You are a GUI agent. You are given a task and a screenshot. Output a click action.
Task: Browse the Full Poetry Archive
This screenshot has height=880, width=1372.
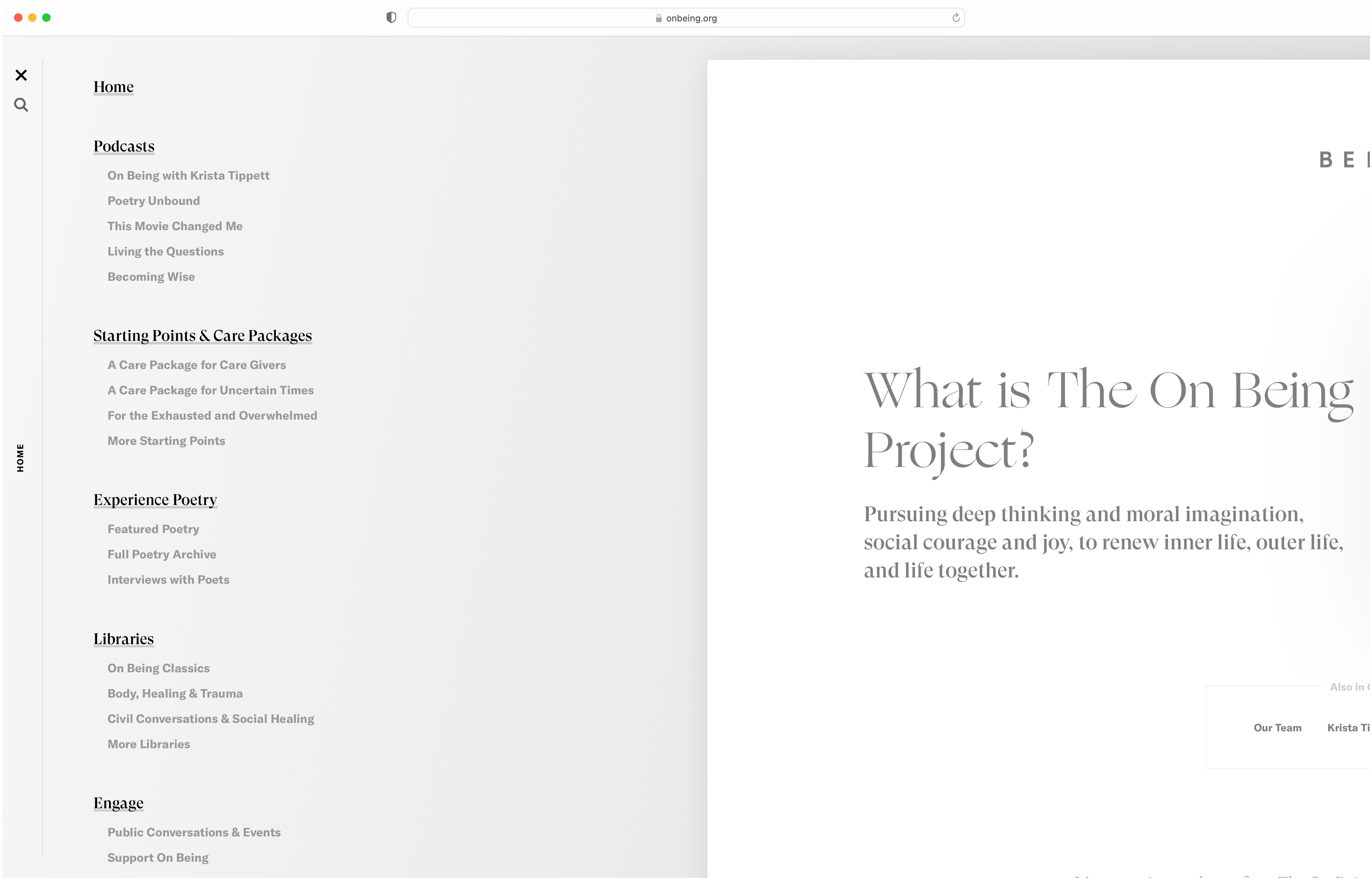tap(162, 554)
